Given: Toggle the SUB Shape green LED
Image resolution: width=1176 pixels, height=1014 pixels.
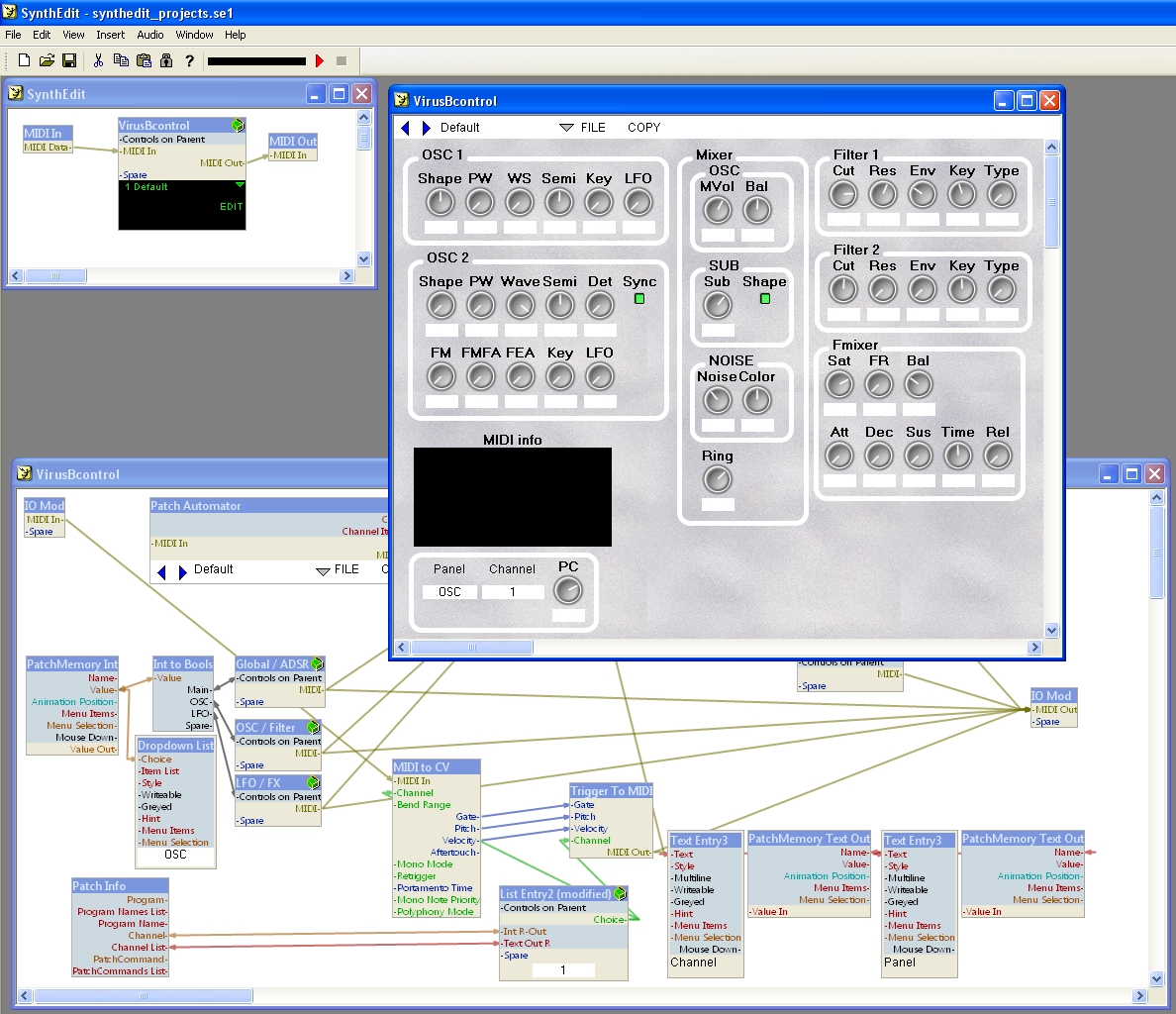Looking at the screenshot, I should 765,298.
